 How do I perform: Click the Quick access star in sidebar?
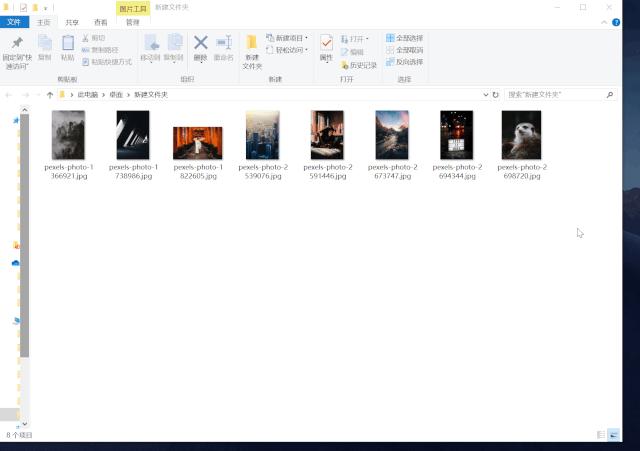16,120
